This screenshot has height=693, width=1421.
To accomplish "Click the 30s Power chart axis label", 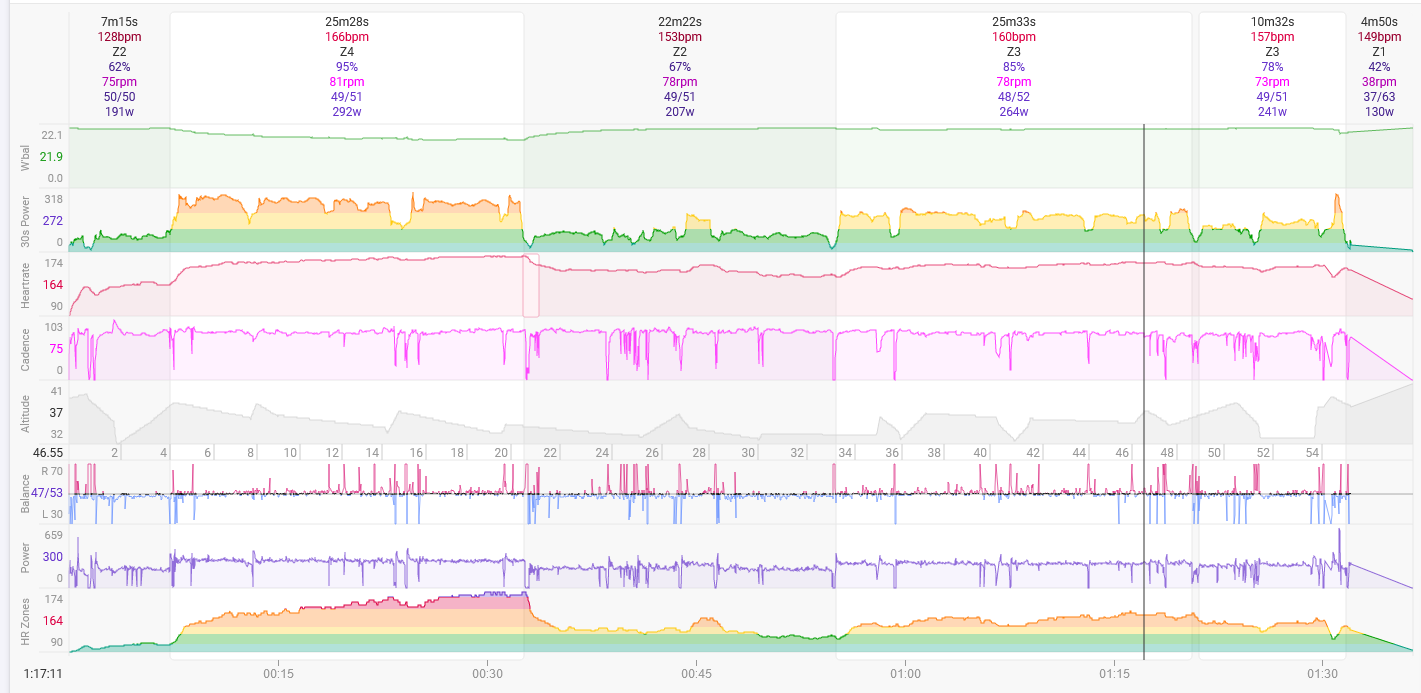I will [x=27, y=220].
